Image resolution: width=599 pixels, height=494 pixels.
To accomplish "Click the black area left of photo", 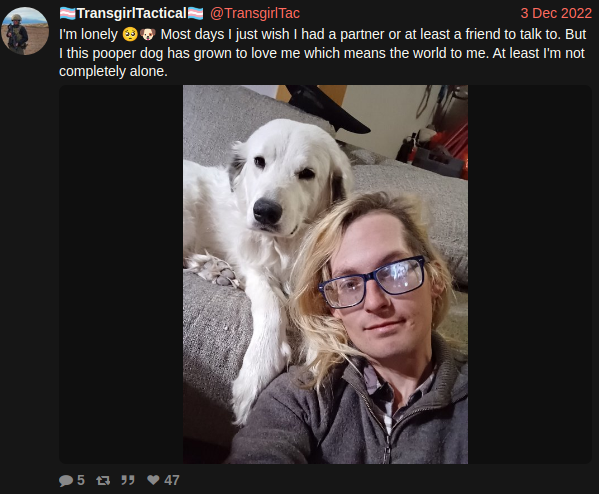I will pyautogui.click(x=121, y=274).
